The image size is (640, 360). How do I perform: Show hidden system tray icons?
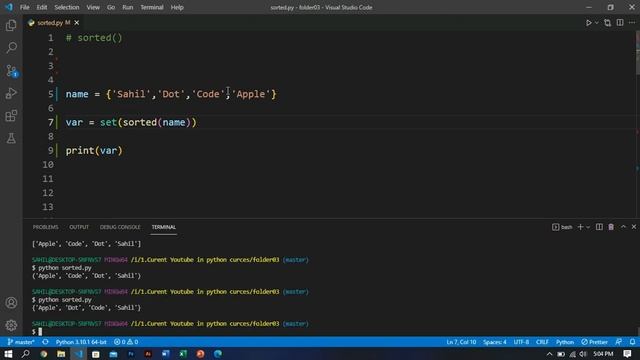tap(549, 354)
